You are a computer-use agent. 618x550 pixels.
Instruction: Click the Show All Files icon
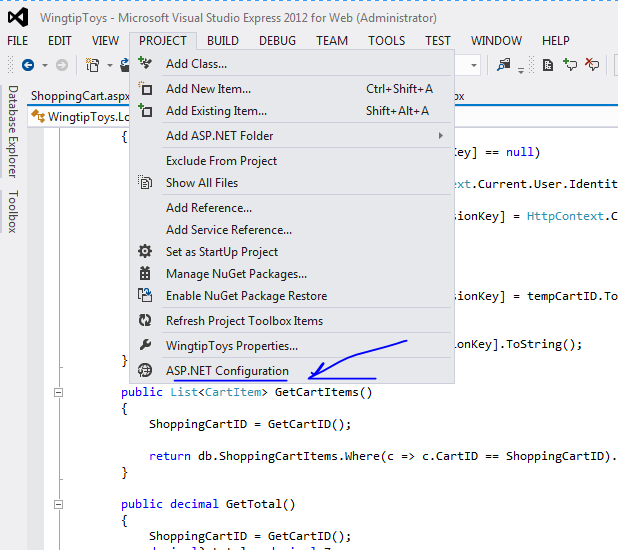click(145, 183)
